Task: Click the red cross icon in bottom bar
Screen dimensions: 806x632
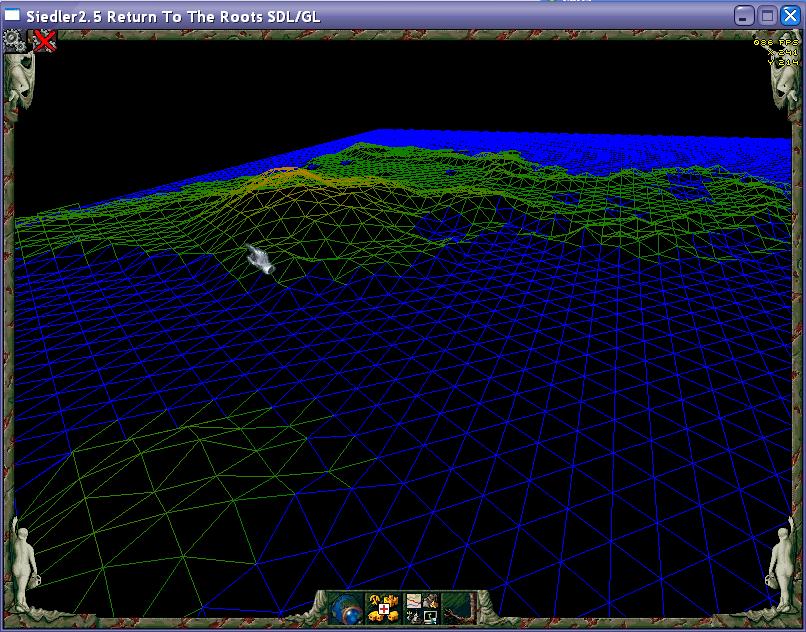Action: pos(384,608)
